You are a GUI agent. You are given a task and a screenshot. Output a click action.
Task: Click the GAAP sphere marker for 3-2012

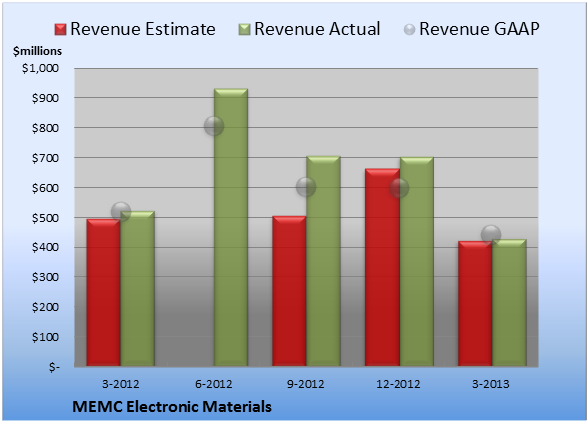pos(121,212)
